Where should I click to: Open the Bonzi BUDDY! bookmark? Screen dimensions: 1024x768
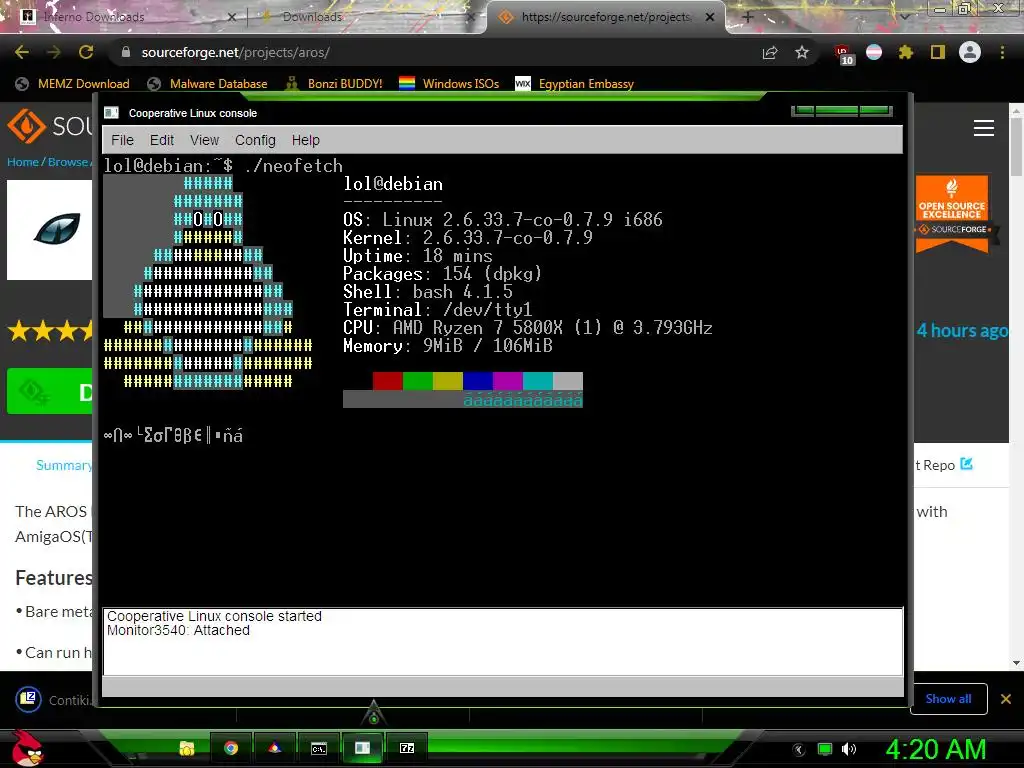[x=334, y=84]
